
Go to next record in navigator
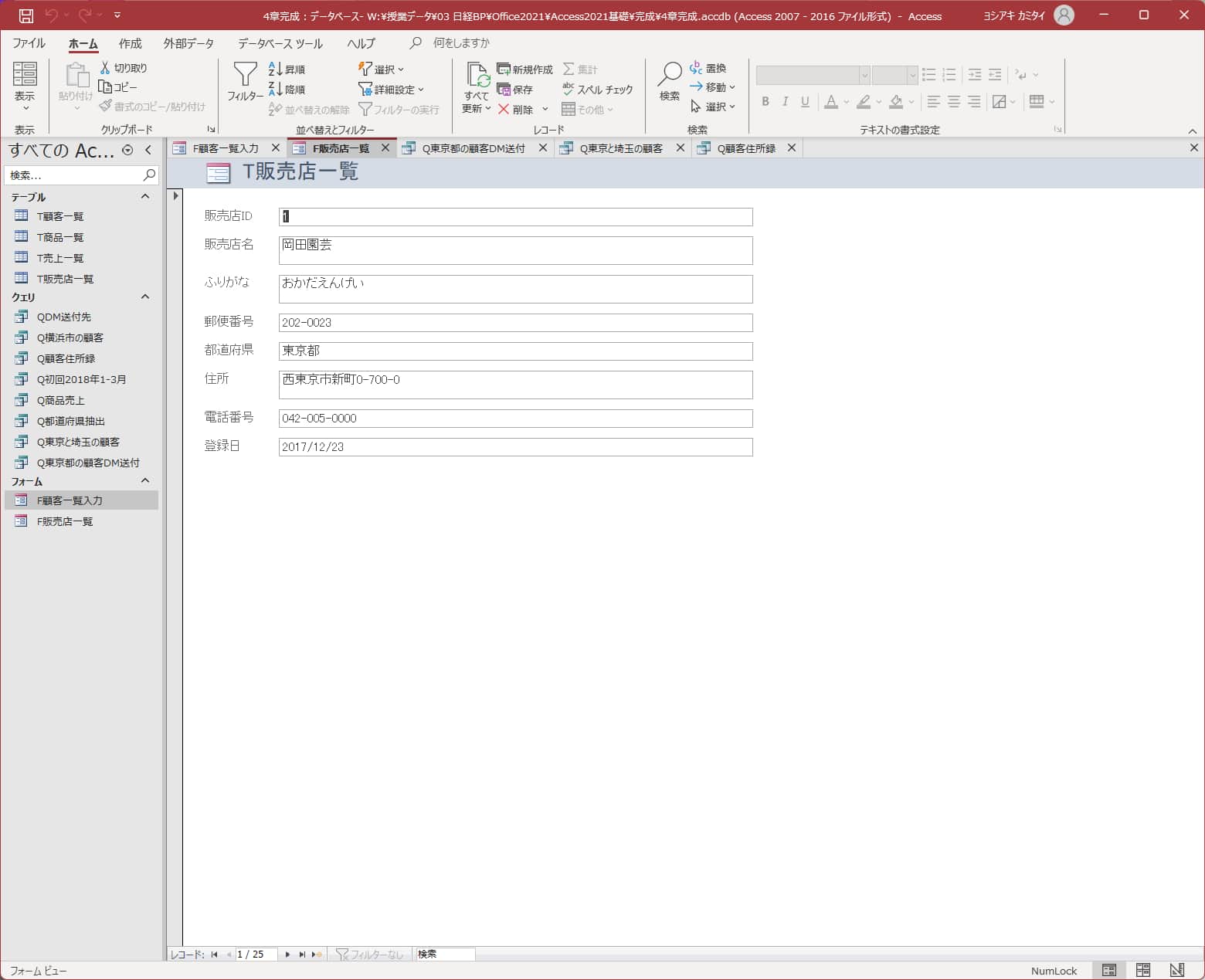287,955
